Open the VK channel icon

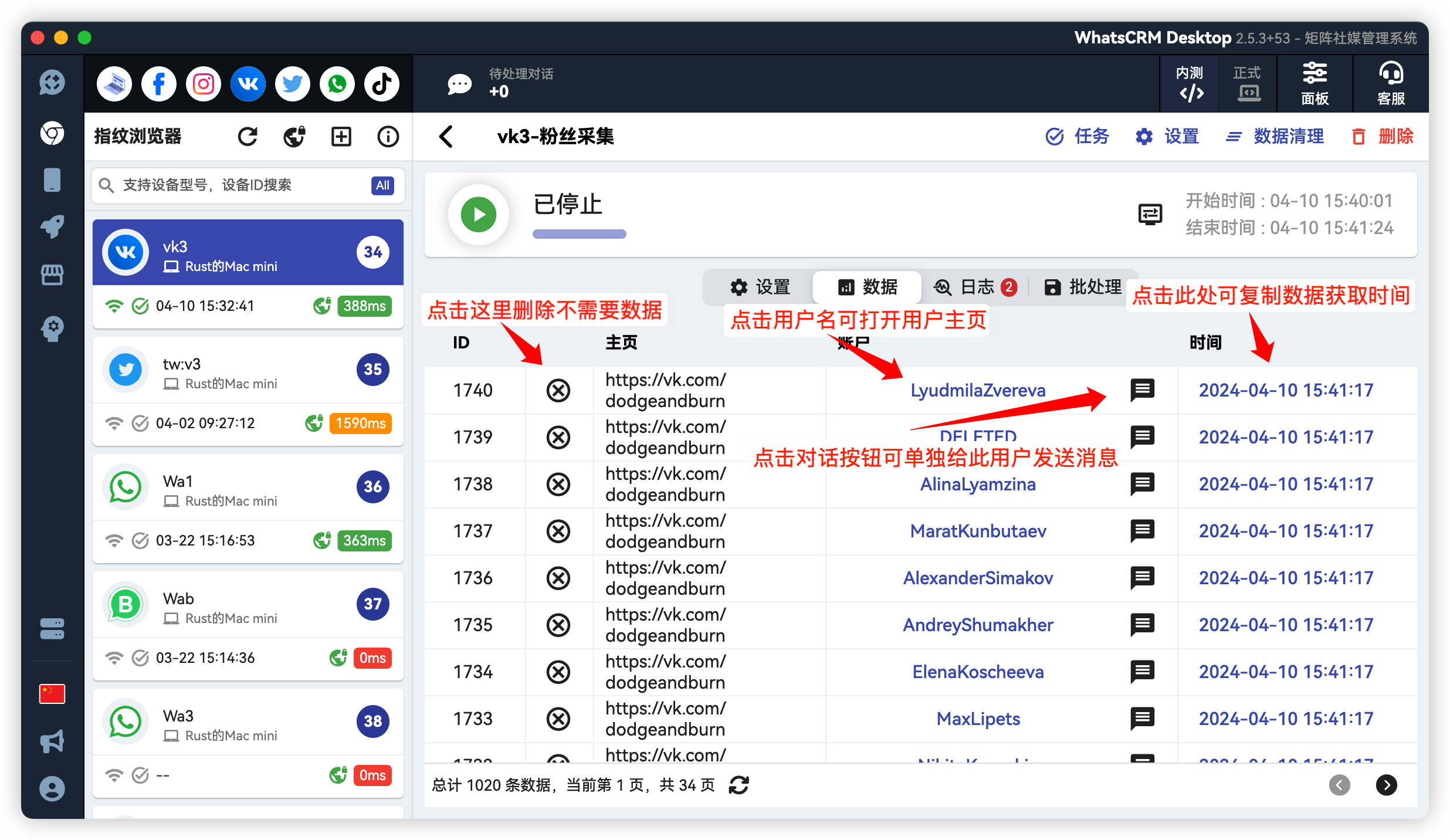(248, 83)
